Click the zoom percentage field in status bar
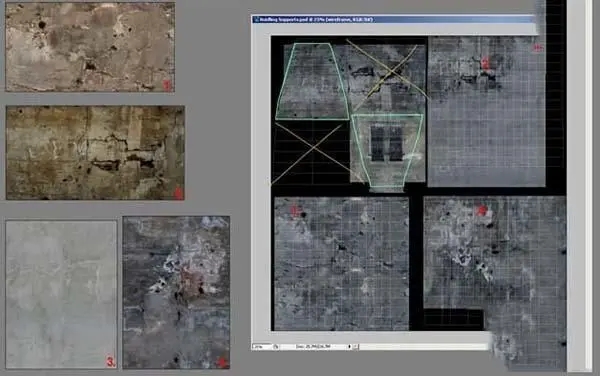Image resolution: width=600 pixels, height=376 pixels. pyautogui.click(x=262, y=347)
